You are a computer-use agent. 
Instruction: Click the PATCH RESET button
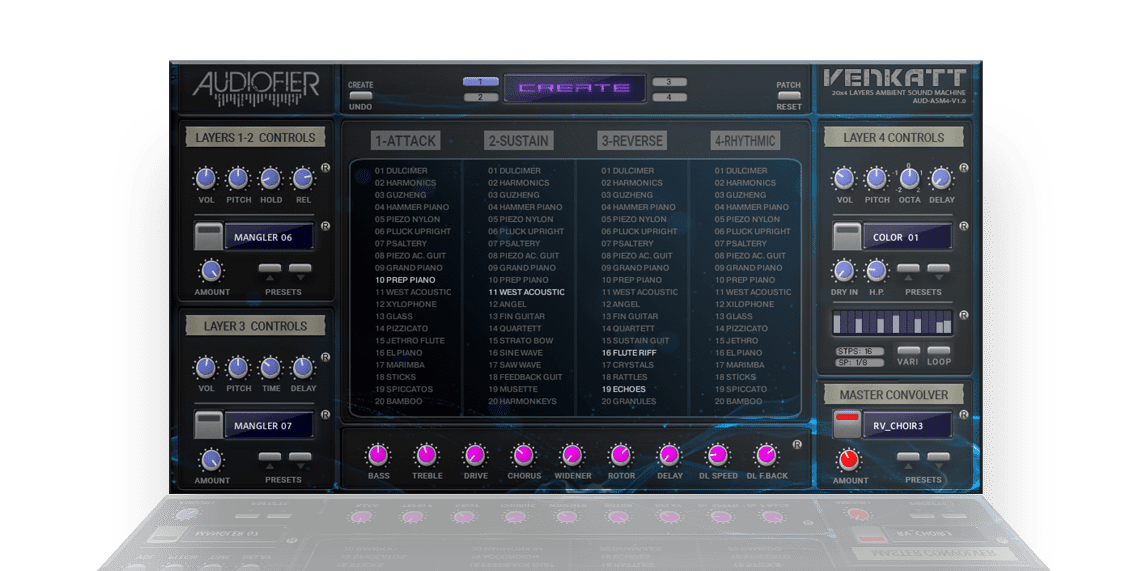tap(788, 95)
